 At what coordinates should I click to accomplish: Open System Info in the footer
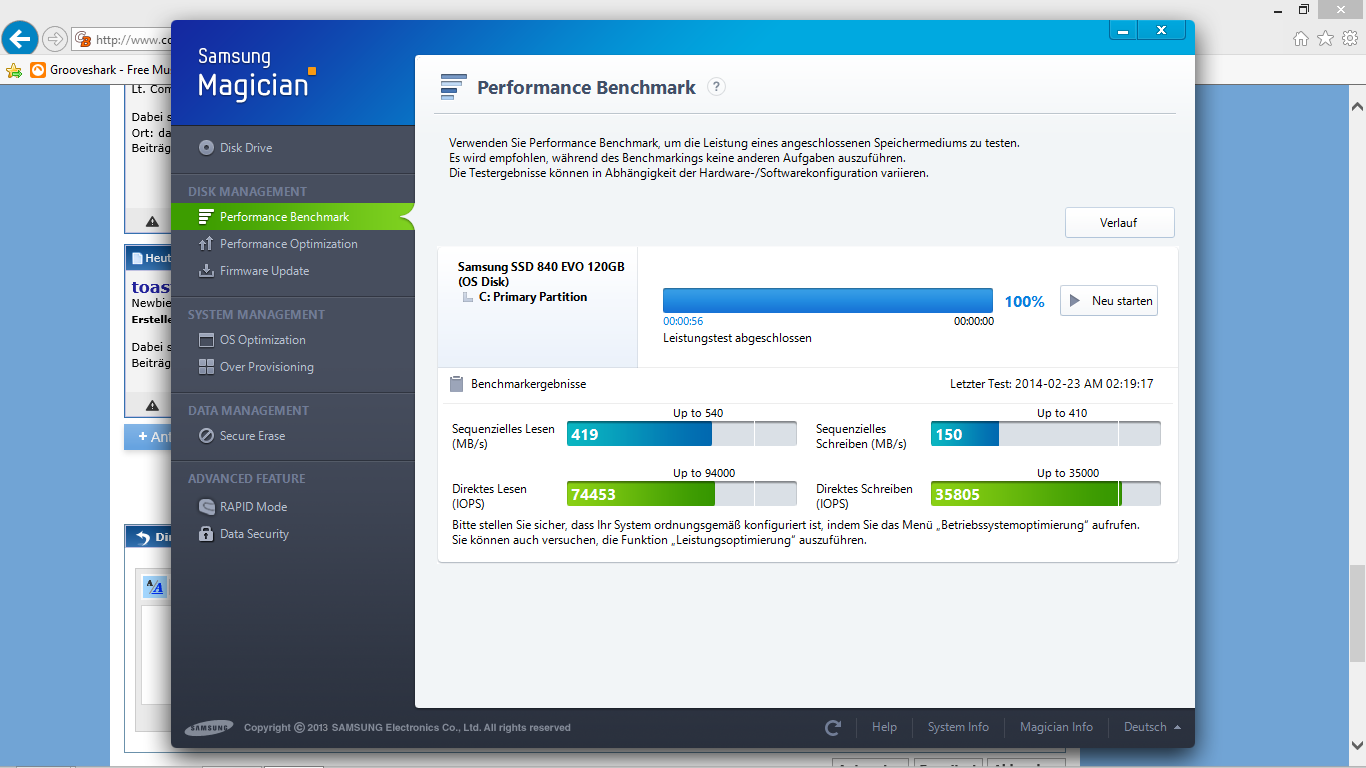(958, 727)
